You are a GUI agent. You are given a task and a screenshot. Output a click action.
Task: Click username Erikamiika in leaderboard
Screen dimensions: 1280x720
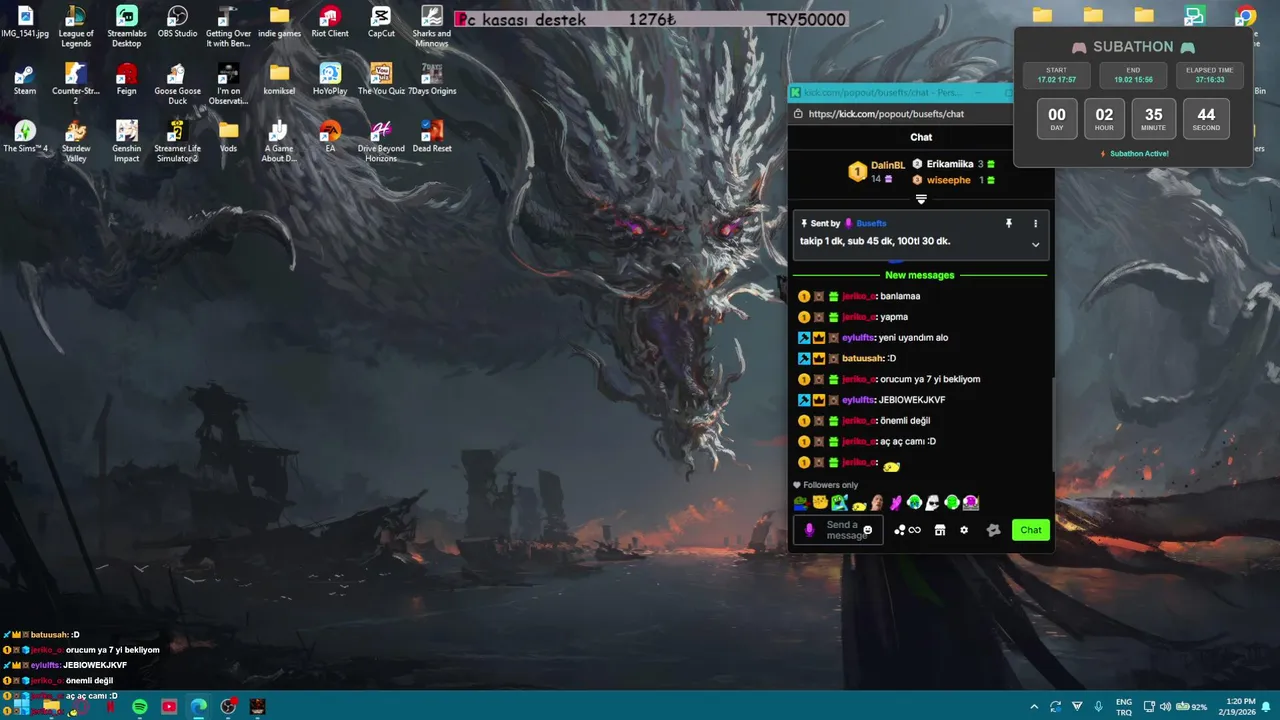(950, 164)
